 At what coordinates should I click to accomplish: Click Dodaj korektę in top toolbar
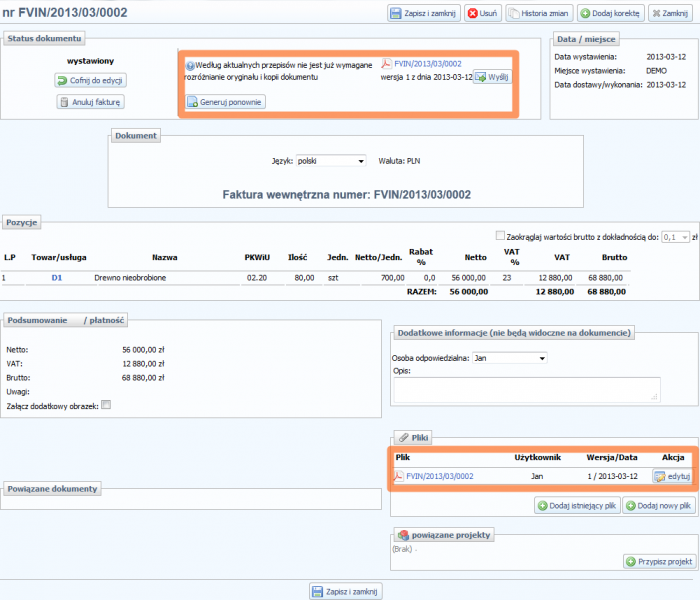point(610,13)
